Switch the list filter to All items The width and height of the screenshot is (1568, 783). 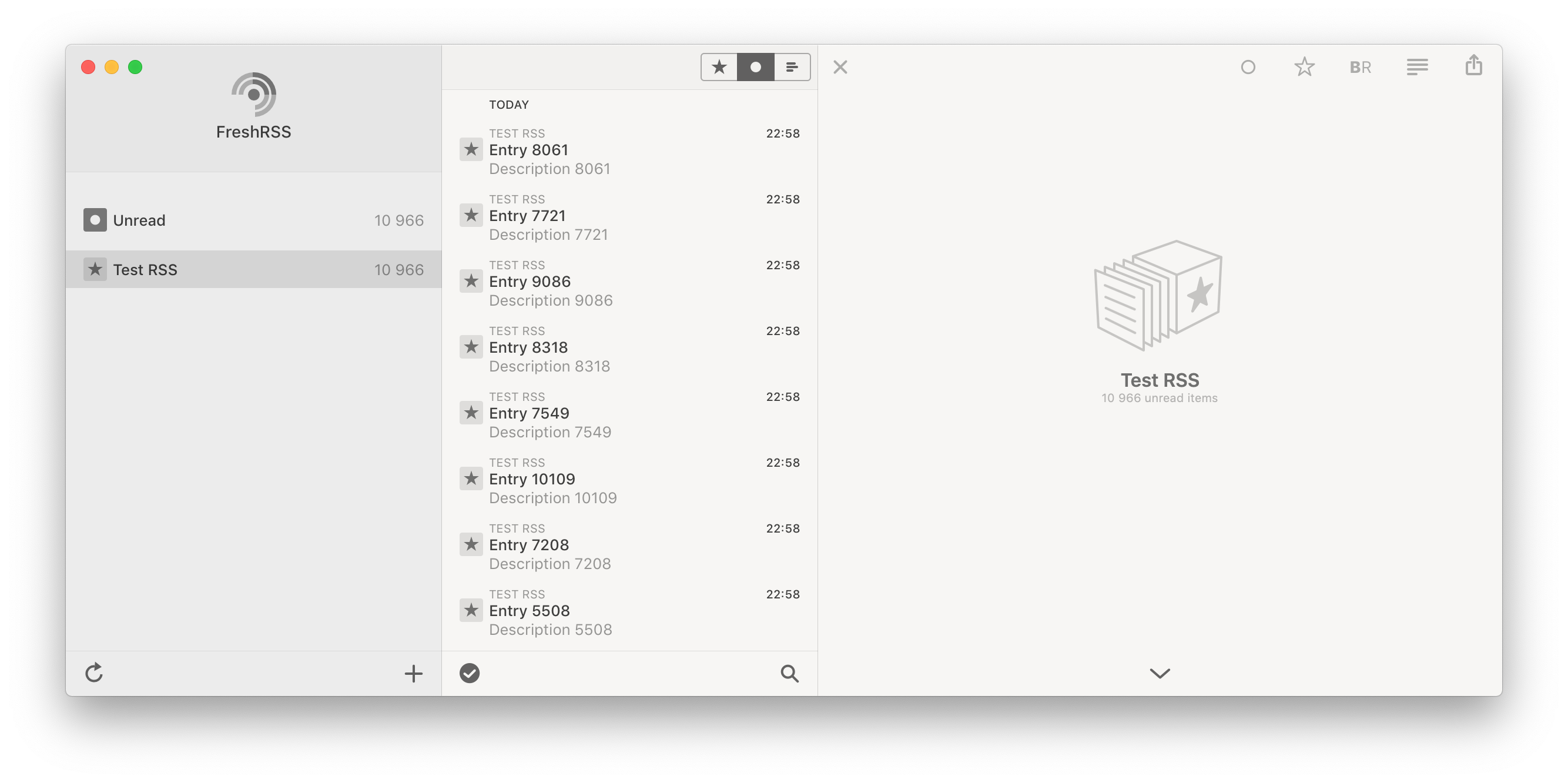[792, 67]
